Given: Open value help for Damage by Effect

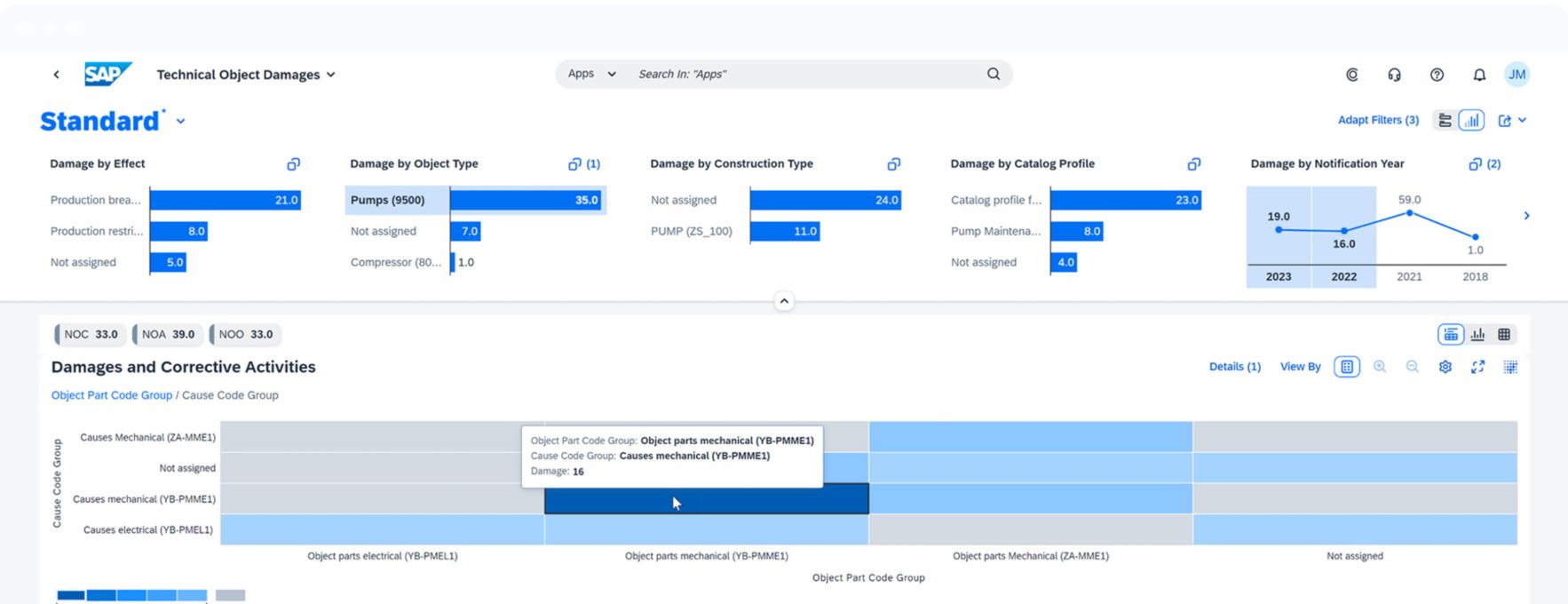Looking at the screenshot, I should 293,164.
